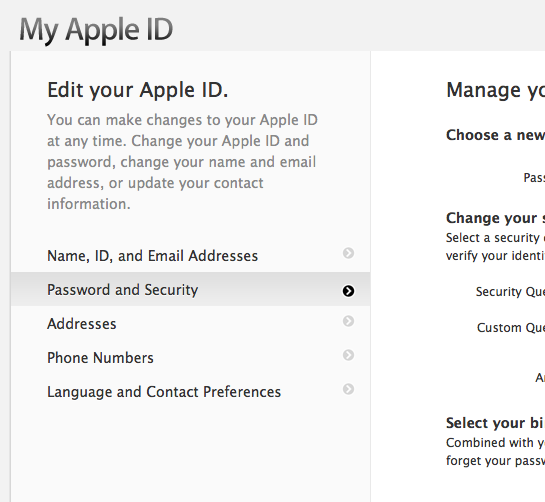Screen dimensions: 545x502
Task: Click the description paragraph about Apple ID changes
Action: click(182, 162)
